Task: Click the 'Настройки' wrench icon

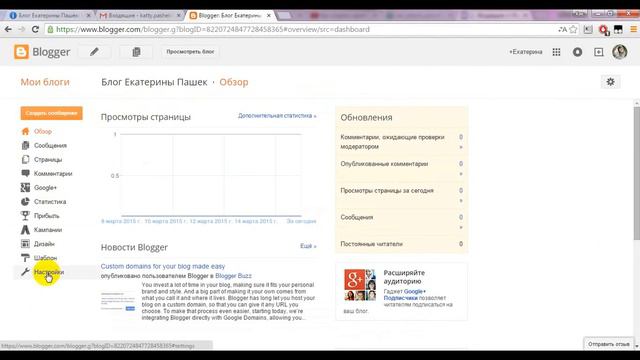Action: point(25,272)
